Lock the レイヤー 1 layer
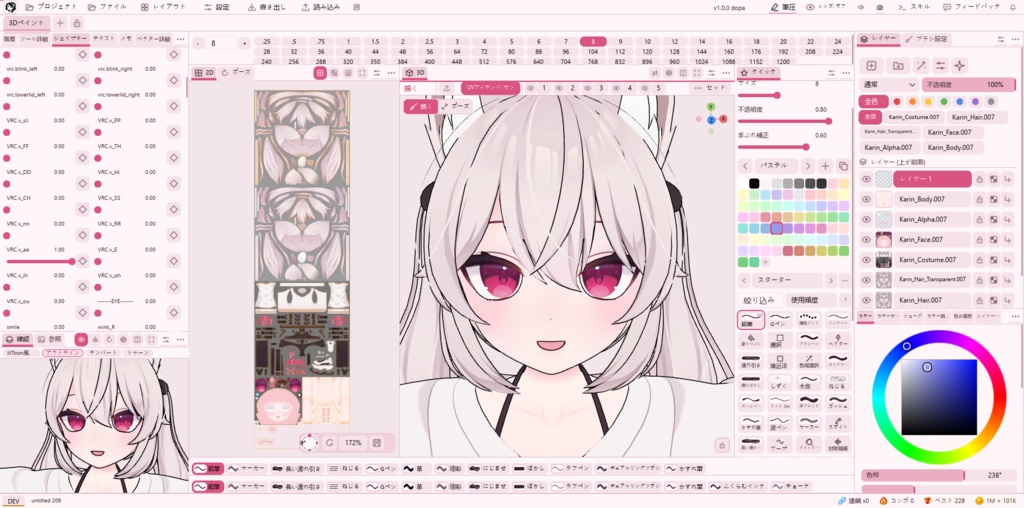 coord(980,179)
